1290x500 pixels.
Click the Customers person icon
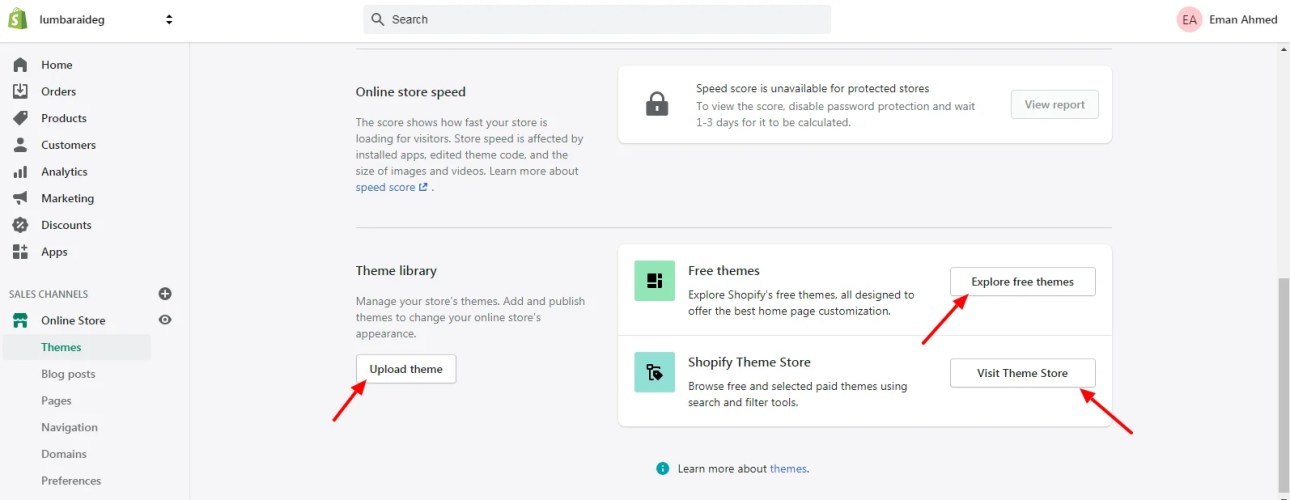(x=20, y=145)
